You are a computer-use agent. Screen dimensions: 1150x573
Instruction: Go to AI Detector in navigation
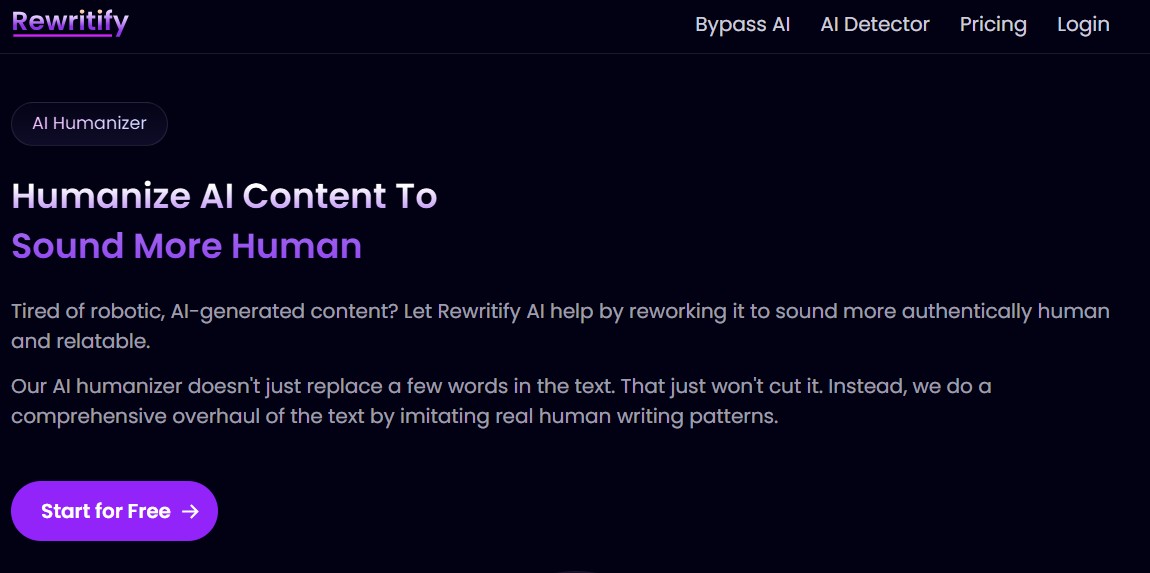click(875, 24)
